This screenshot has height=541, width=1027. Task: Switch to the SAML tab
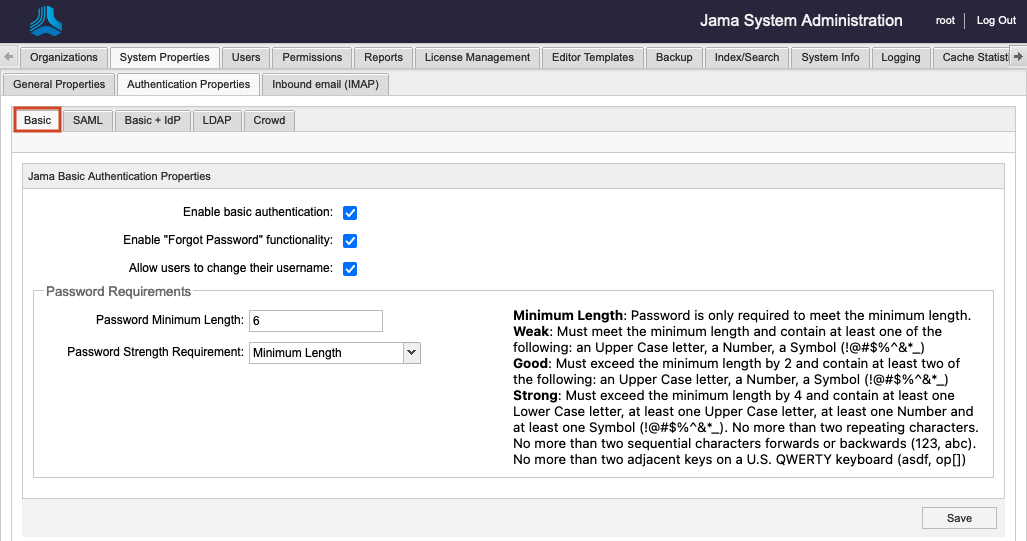pyautogui.click(x=88, y=121)
